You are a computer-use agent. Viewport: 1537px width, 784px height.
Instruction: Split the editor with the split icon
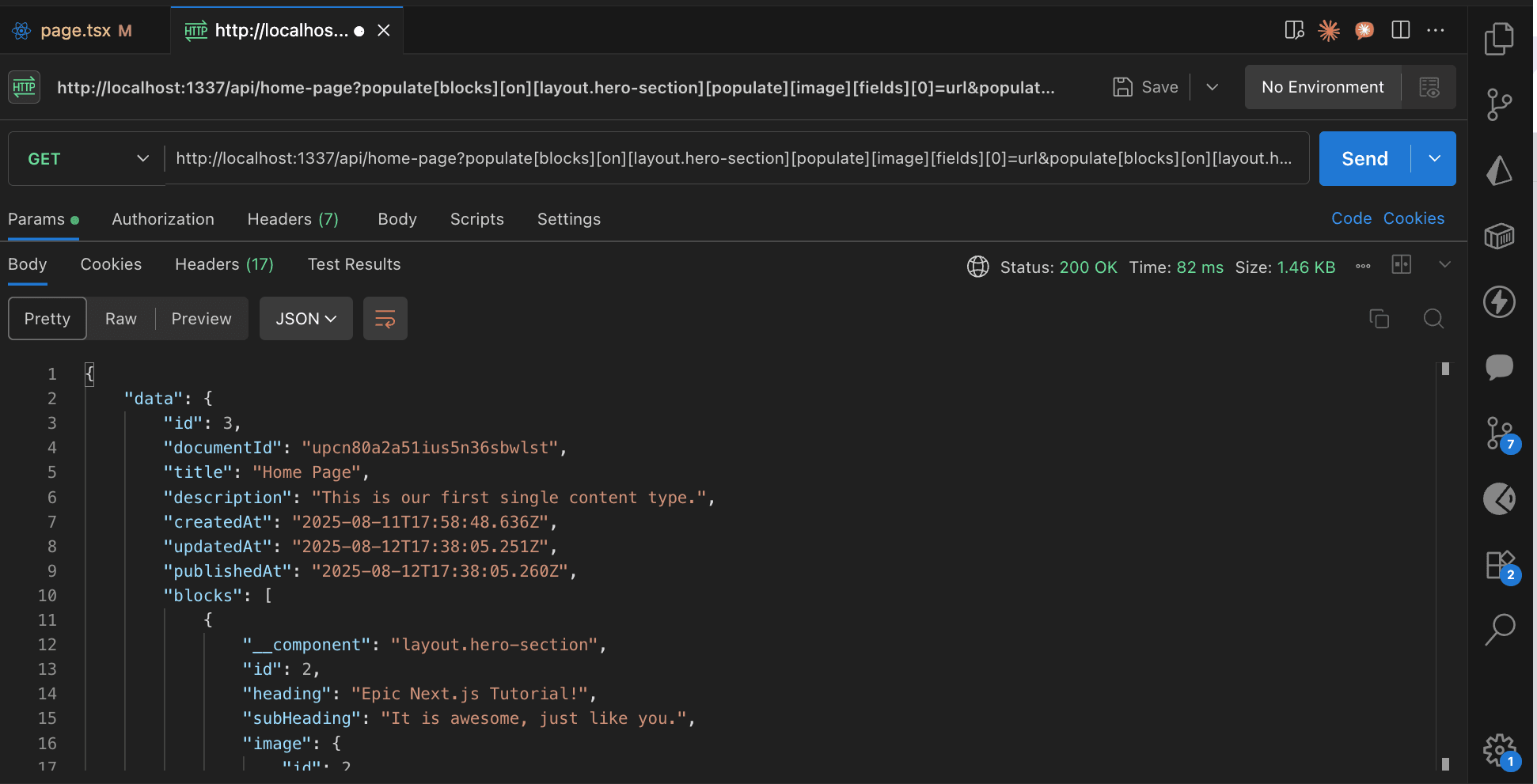[1401, 30]
